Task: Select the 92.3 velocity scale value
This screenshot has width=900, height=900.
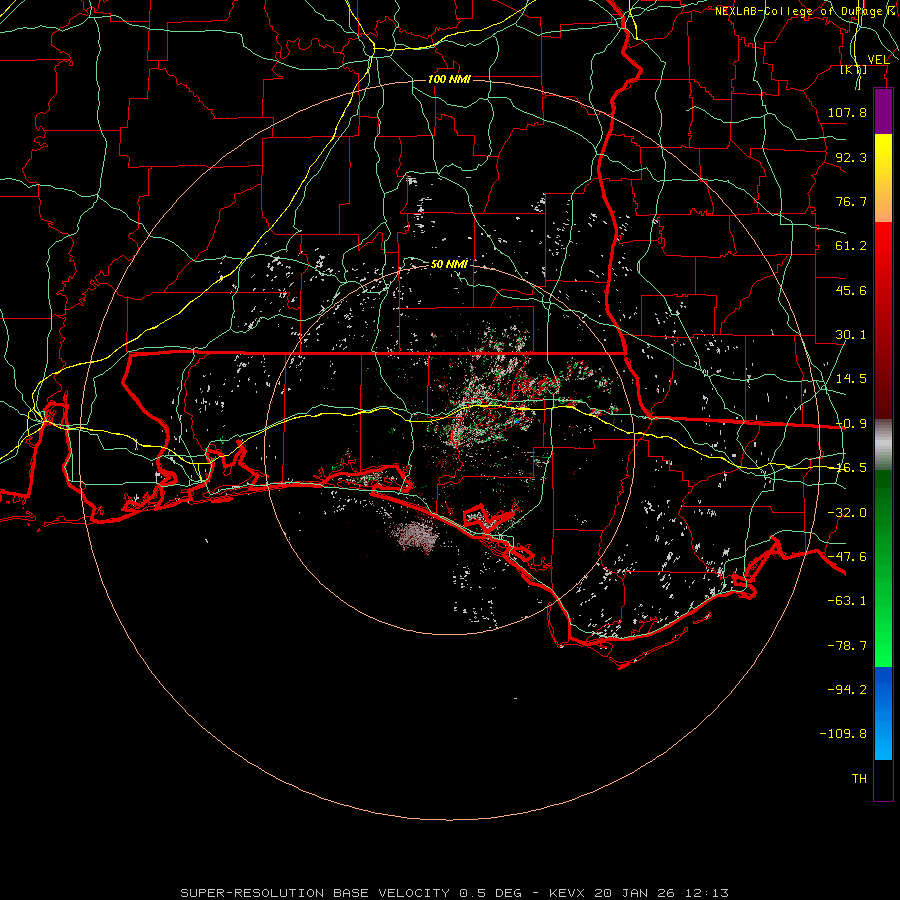Action: 851,157
